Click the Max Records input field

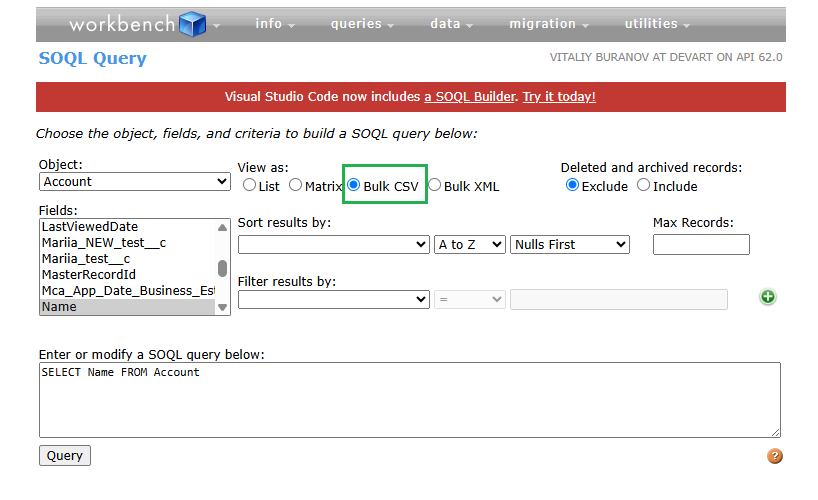point(700,244)
